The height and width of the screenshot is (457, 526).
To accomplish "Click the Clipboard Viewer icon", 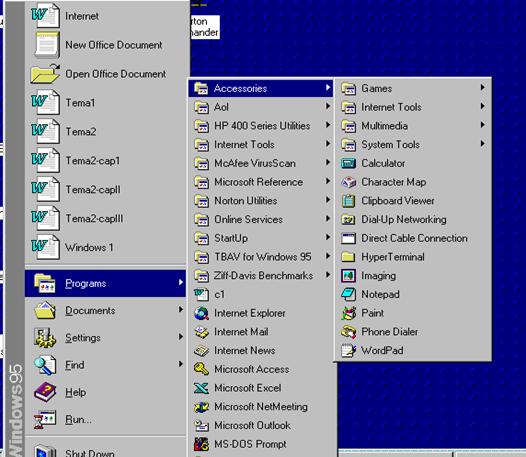I will point(348,201).
